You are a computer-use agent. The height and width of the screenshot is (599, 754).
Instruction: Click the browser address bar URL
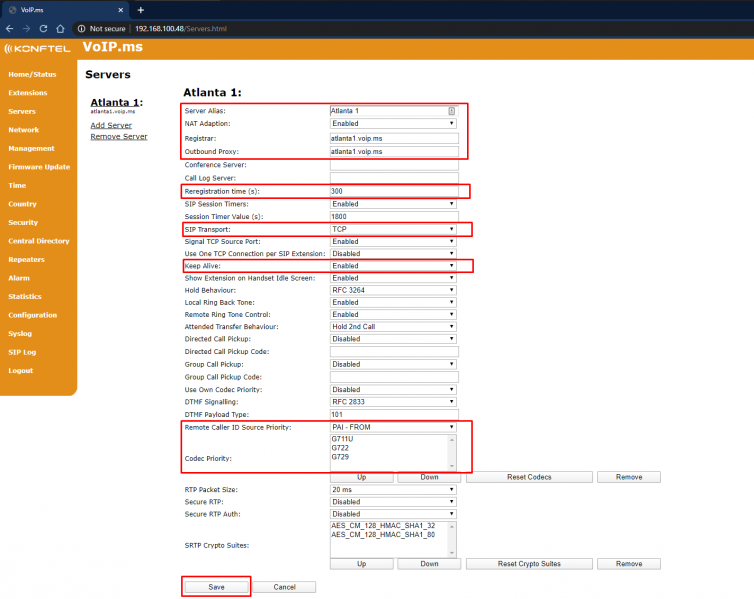181,29
